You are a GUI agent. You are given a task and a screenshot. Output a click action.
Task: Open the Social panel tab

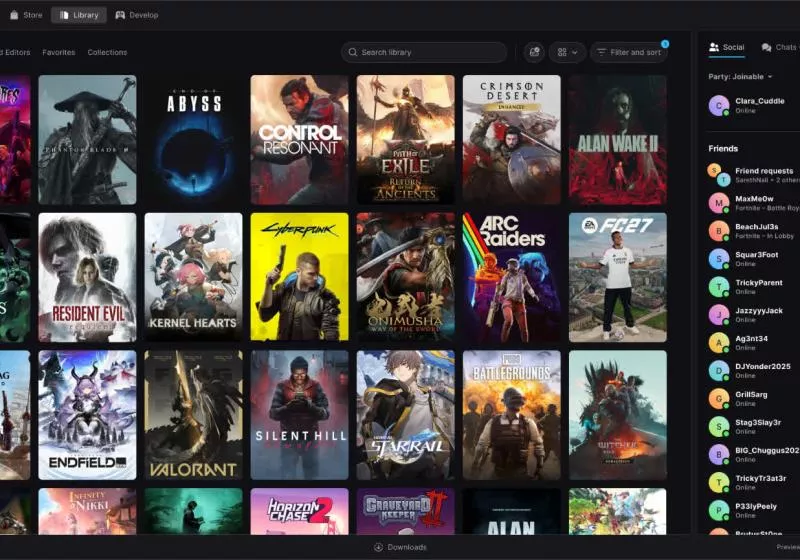727,47
